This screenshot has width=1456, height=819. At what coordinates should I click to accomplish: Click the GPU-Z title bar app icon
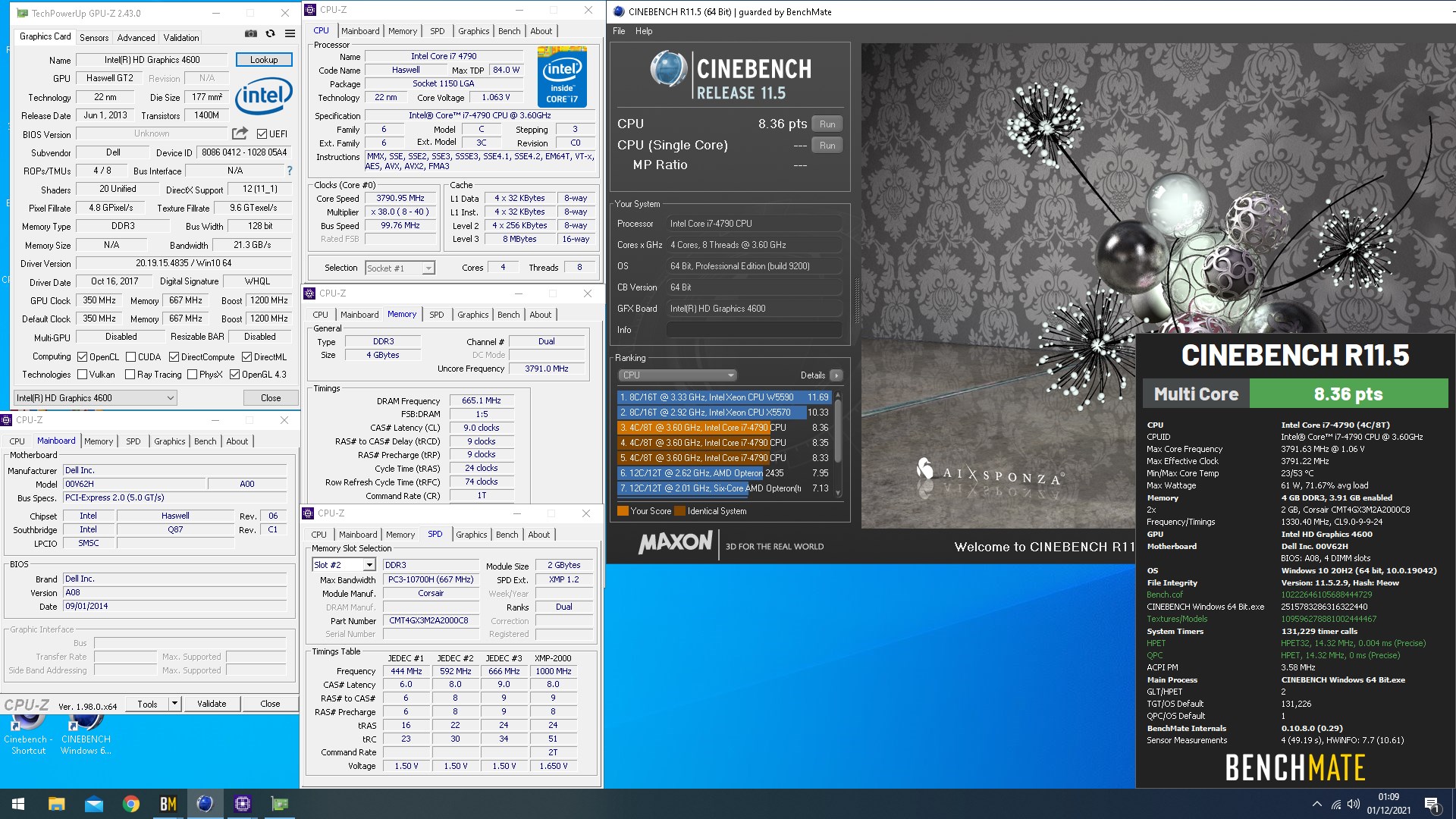[x=22, y=13]
